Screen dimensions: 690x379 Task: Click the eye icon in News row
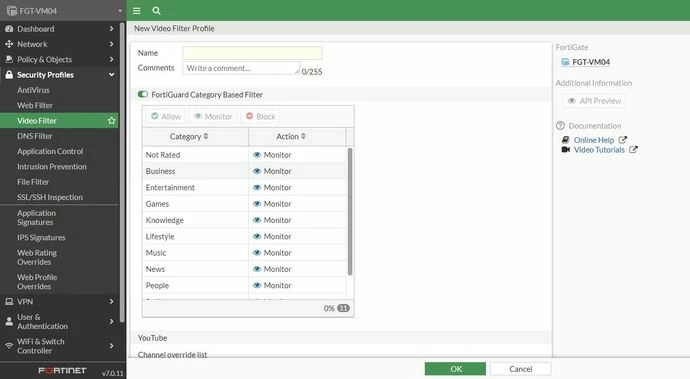pyautogui.click(x=257, y=269)
